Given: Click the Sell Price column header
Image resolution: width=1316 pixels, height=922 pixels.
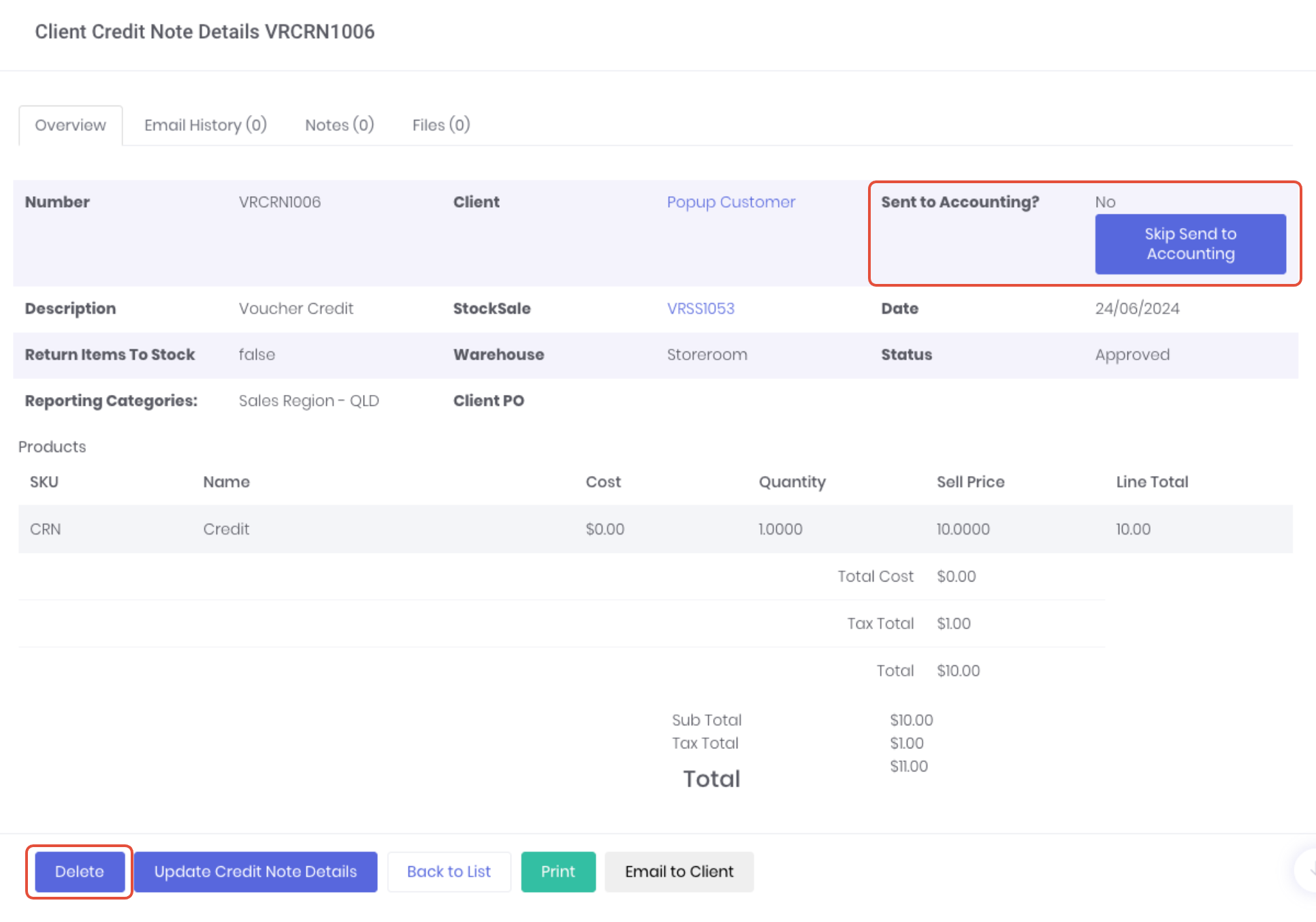Looking at the screenshot, I should [970, 482].
